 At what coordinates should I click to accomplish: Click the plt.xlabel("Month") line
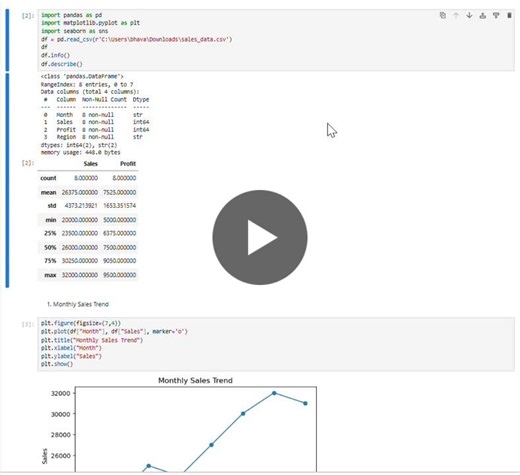pos(71,348)
